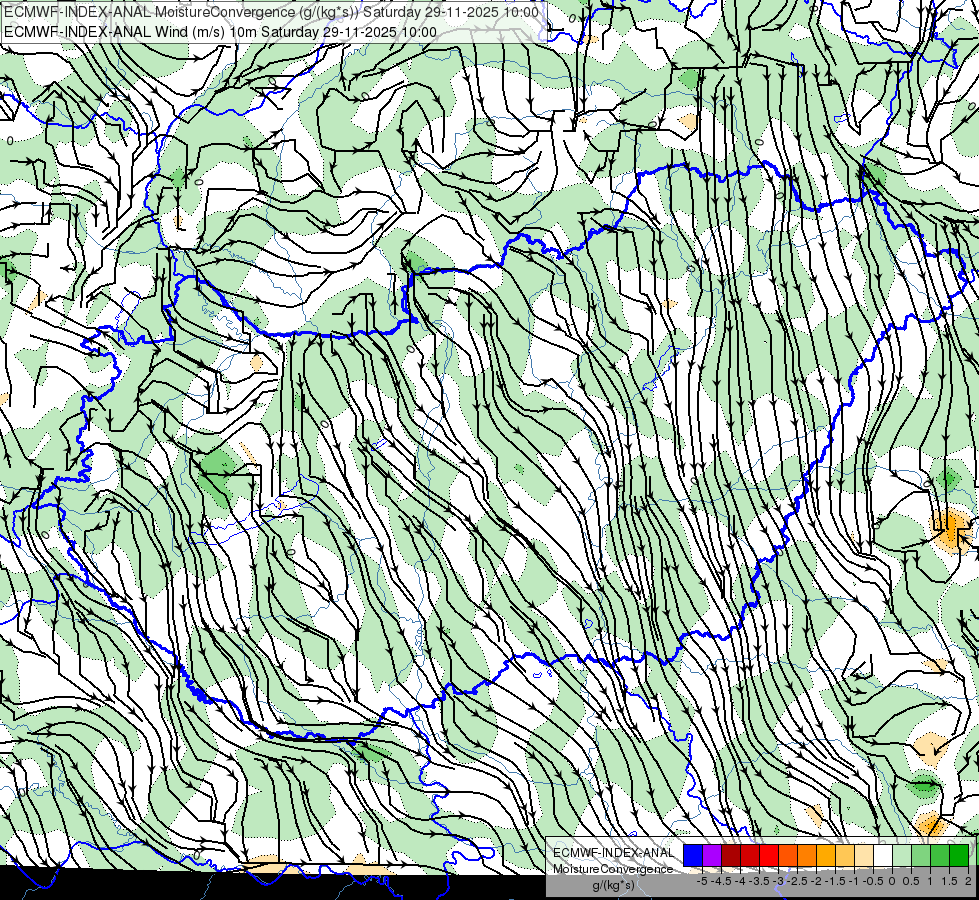Click the 0 tick label in the legend
This screenshot has width=979, height=900.
892,881
